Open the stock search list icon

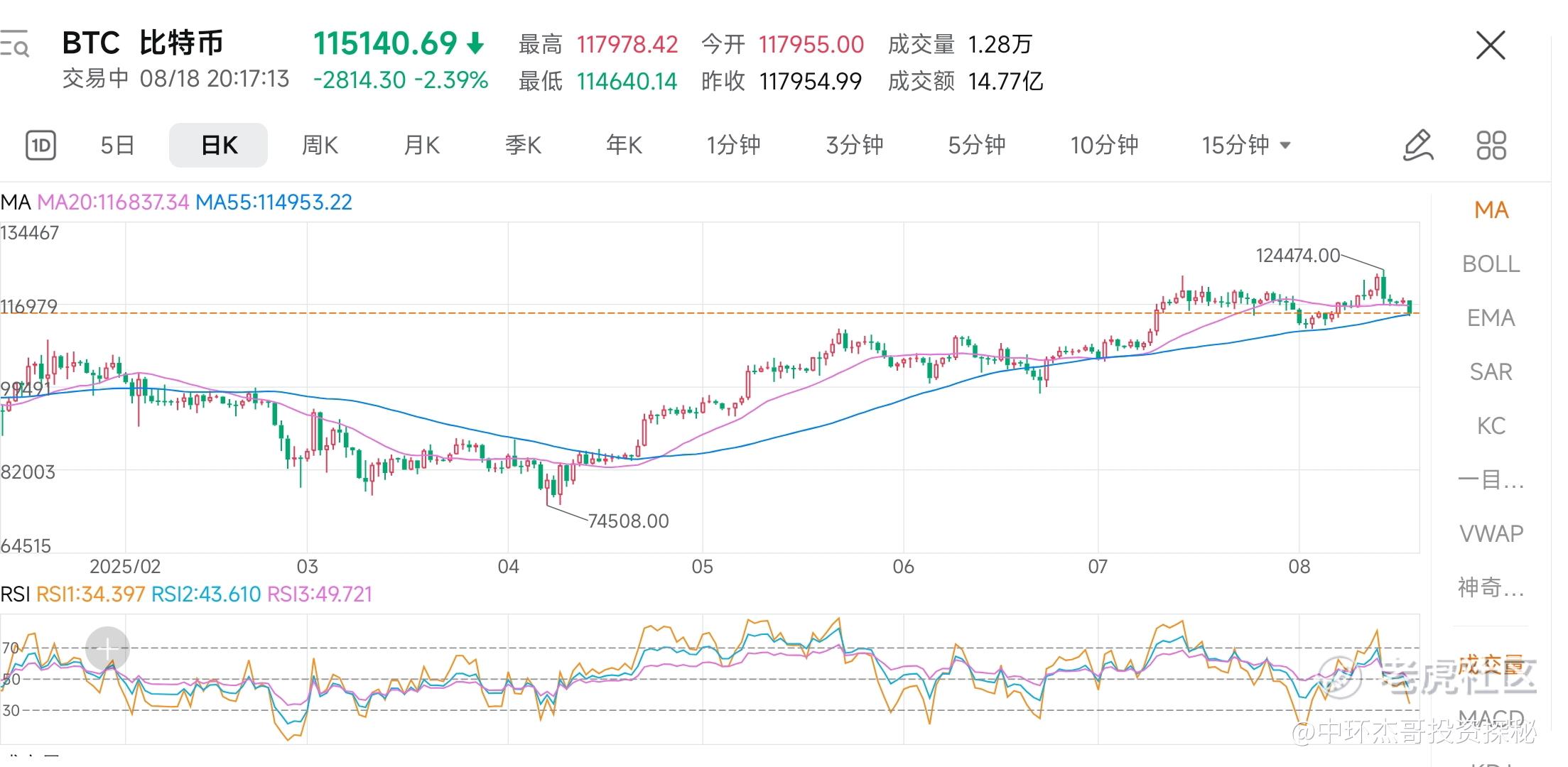pyautogui.click(x=14, y=44)
